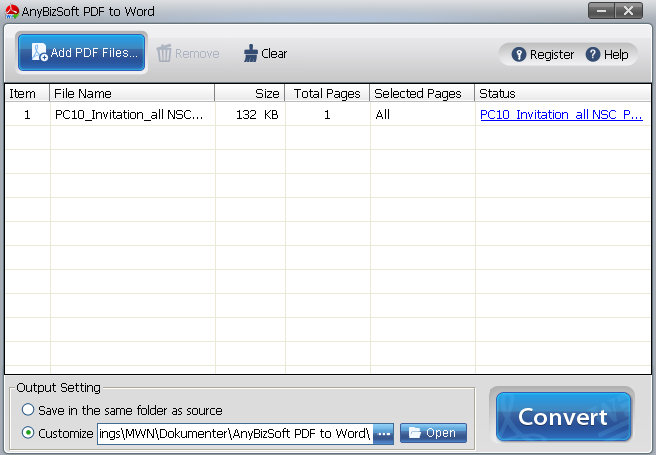
Task: Click item number 1 cell
Action: click(x=27, y=114)
